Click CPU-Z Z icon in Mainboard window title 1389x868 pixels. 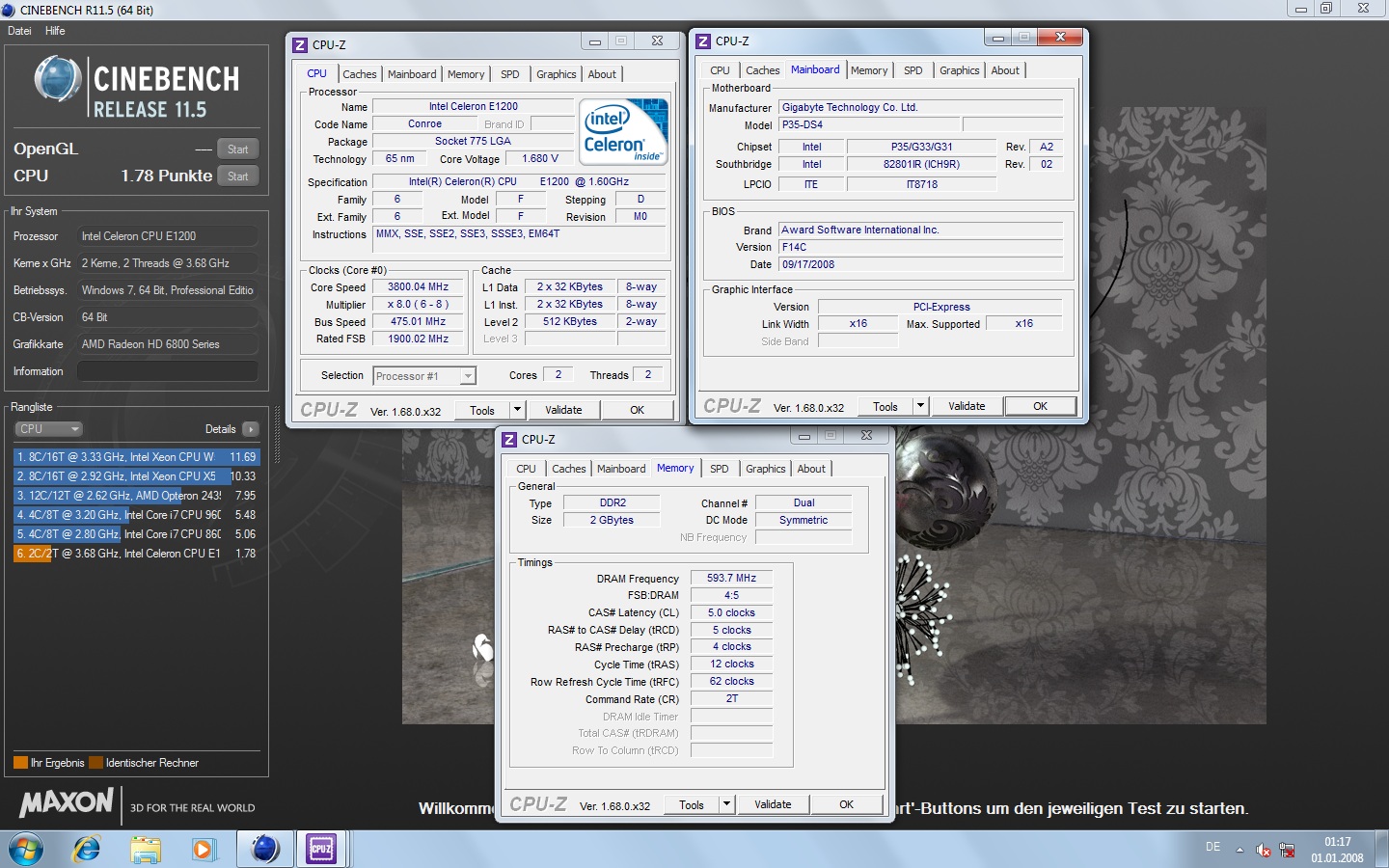[x=703, y=41]
